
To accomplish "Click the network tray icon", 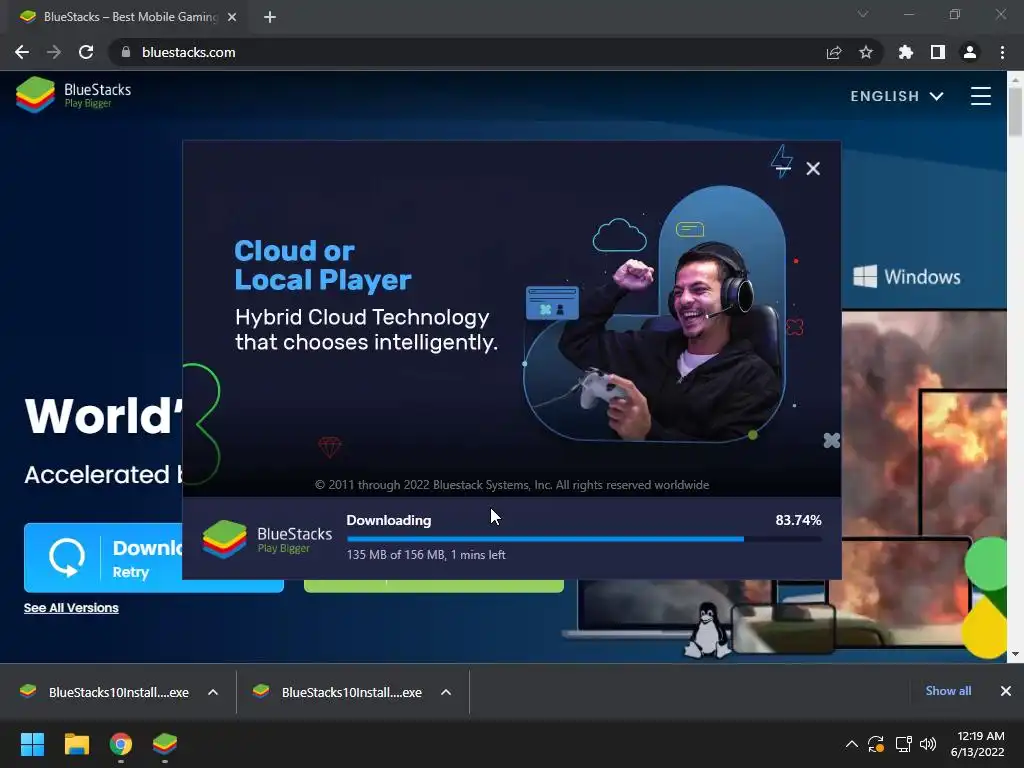I will 903,744.
